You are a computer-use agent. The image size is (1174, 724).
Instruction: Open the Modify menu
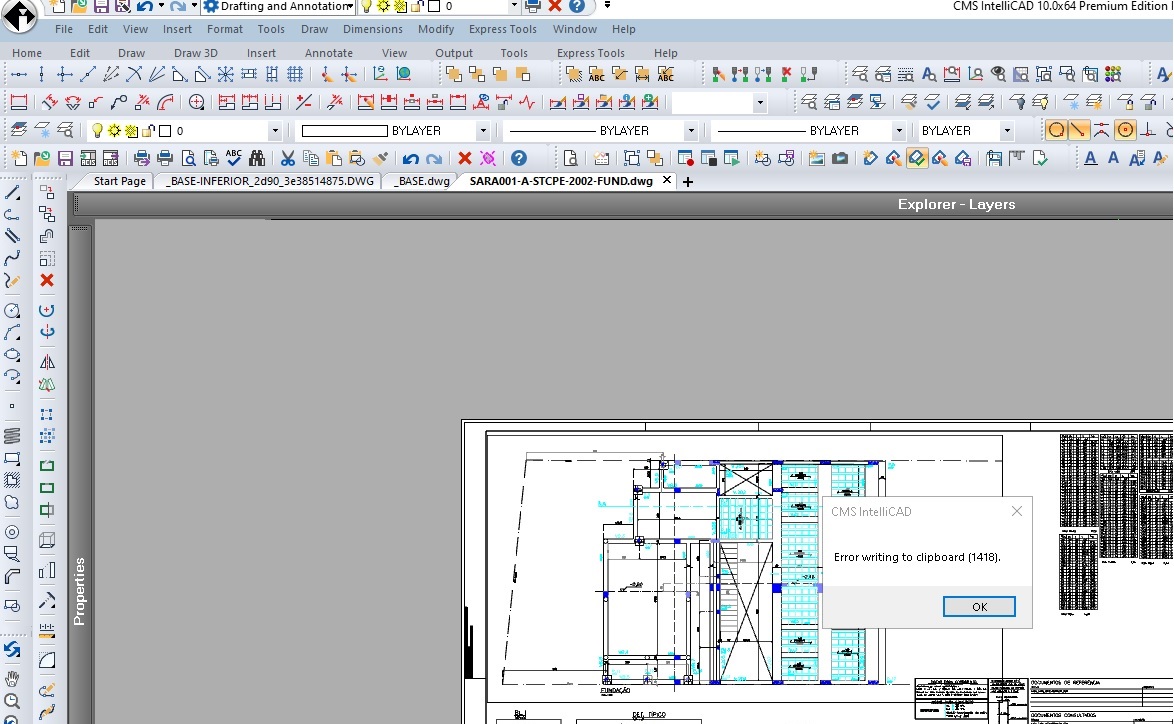point(436,29)
